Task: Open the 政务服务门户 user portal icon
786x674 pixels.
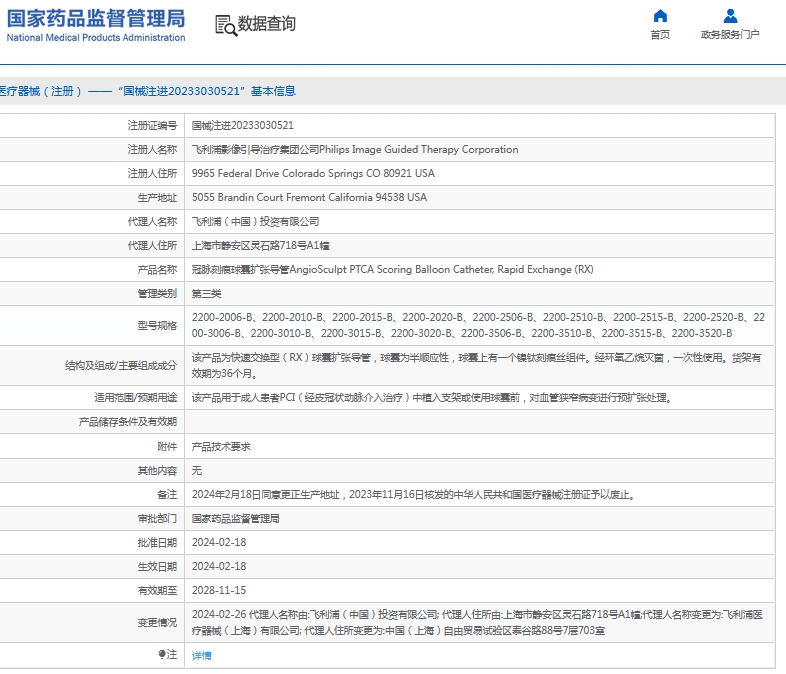Action: pos(730,16)
